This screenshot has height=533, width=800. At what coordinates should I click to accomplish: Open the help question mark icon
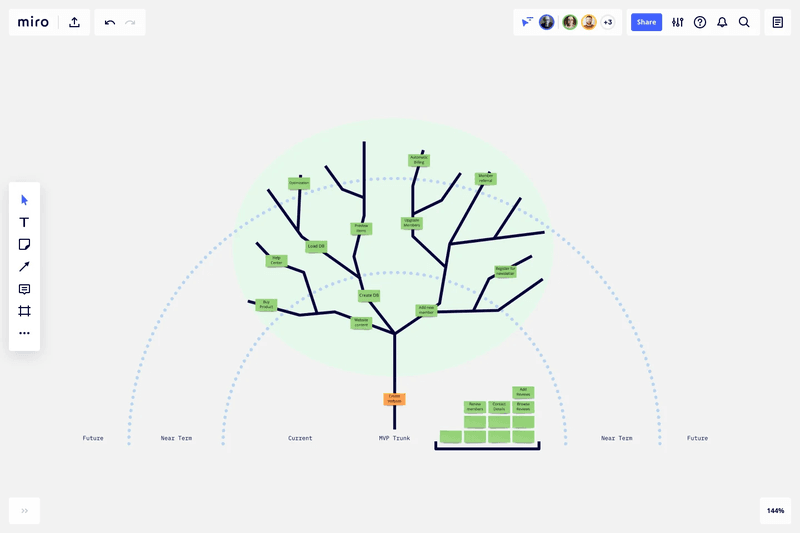tap(700, 22)
